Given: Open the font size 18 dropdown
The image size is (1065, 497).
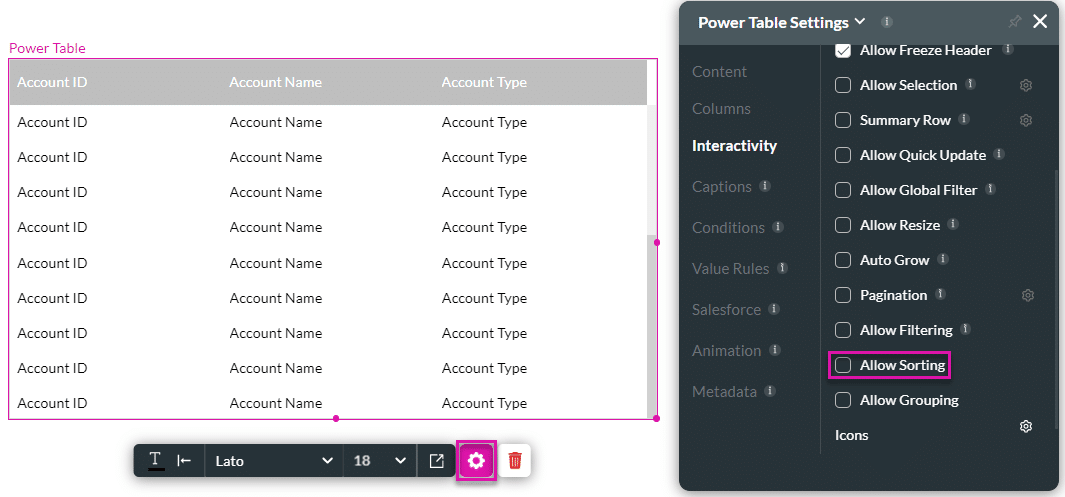Looking at the screenshot, I should pos(379,461).
